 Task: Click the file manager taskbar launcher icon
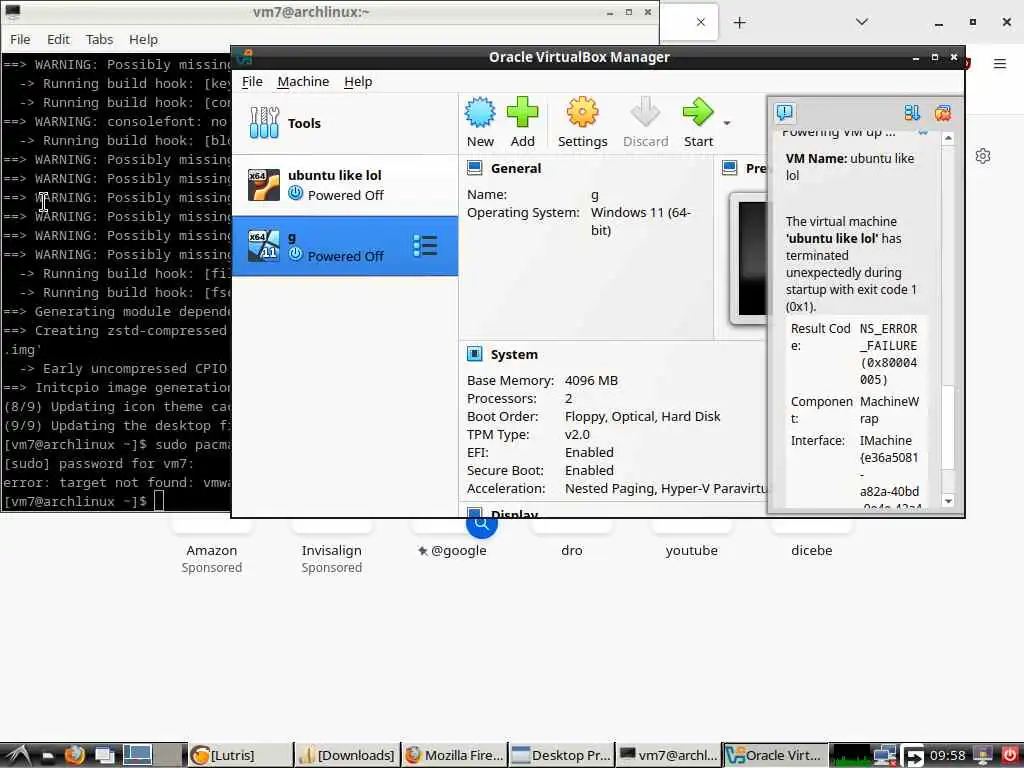click(x=47, y=756)
